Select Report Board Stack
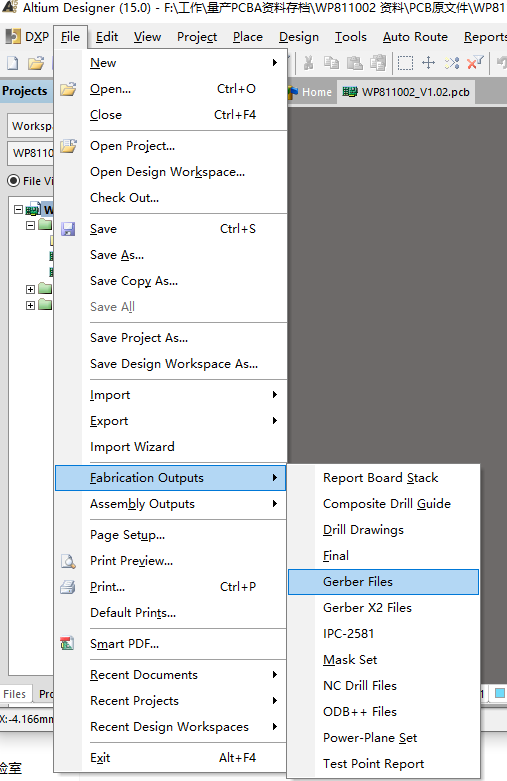The width and height of the screenshot is (507, 781). coord(383,478)
